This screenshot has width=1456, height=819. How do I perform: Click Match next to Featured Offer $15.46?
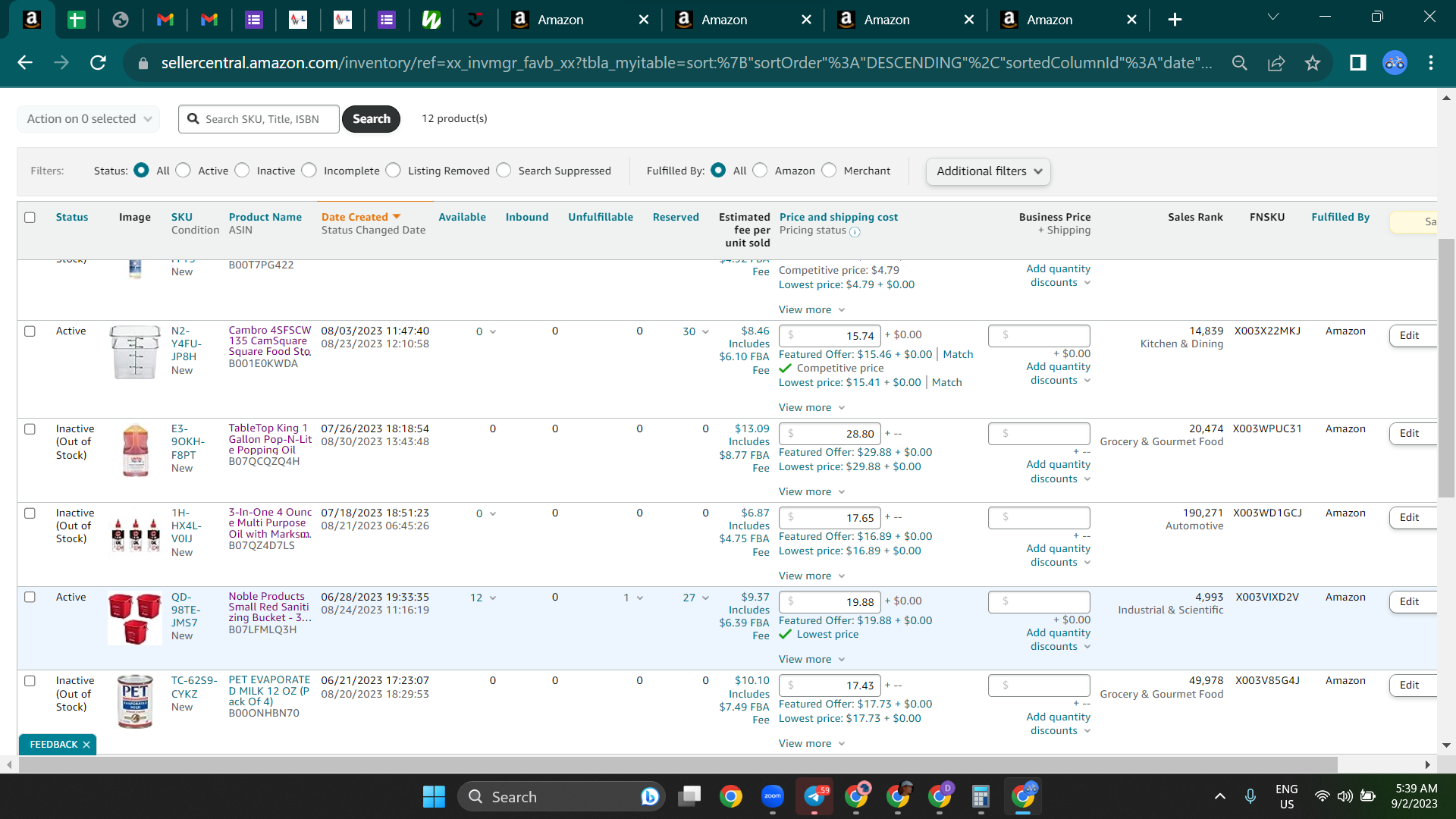click(958, 355)
